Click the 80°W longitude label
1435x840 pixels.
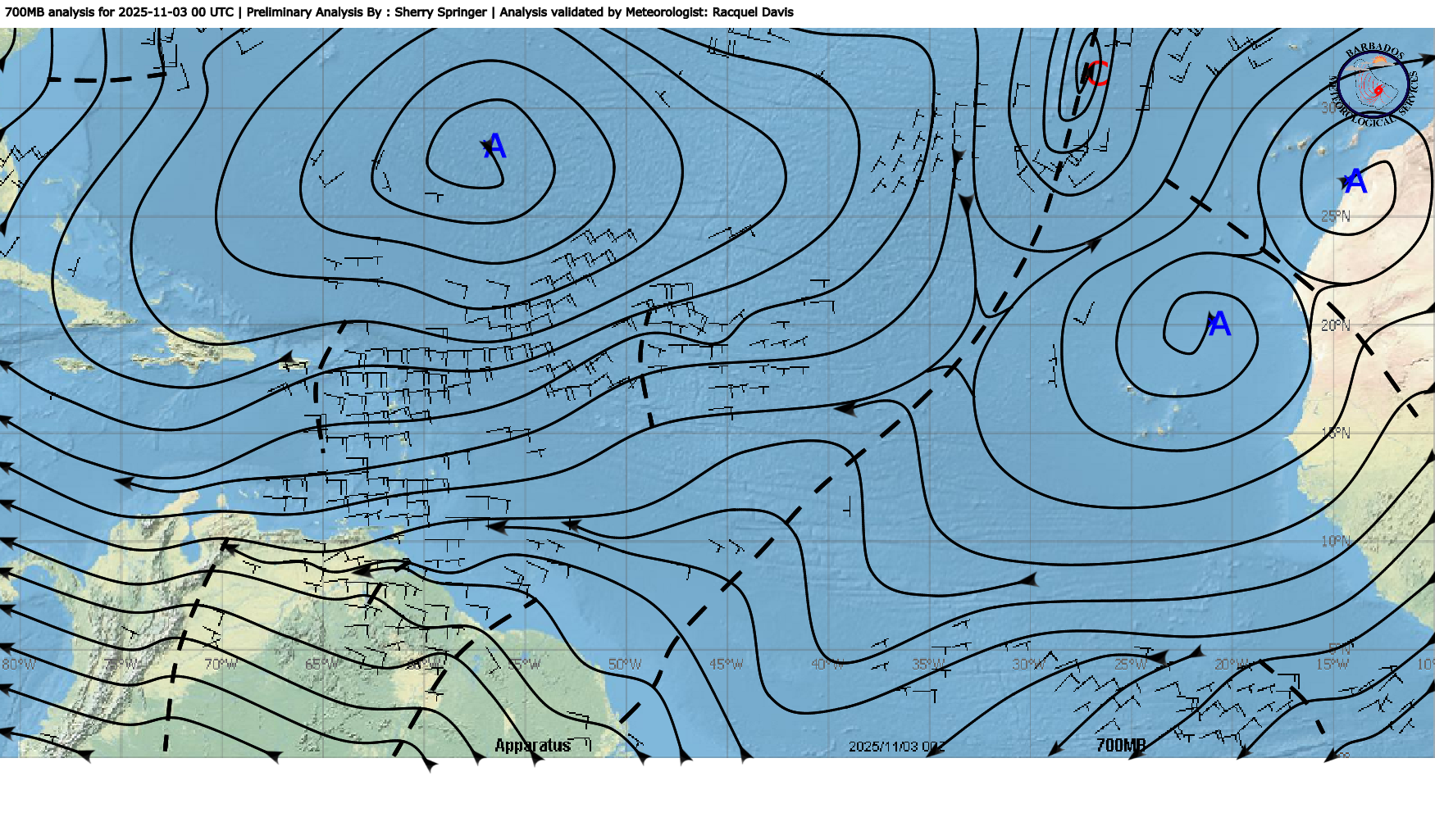19,664
